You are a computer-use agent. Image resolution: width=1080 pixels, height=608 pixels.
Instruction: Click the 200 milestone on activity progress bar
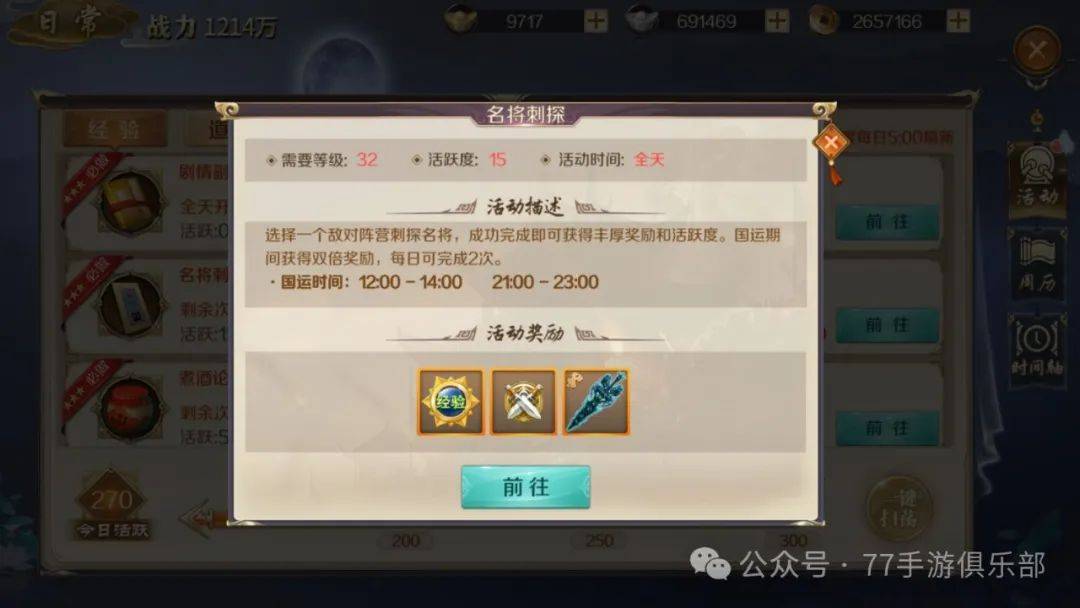(406, 541)
